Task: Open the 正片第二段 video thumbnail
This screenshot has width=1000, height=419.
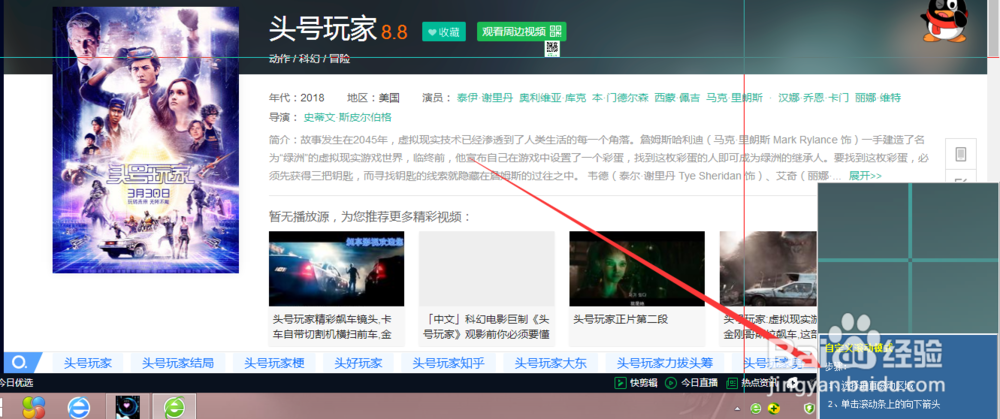Action: [637, 268]
